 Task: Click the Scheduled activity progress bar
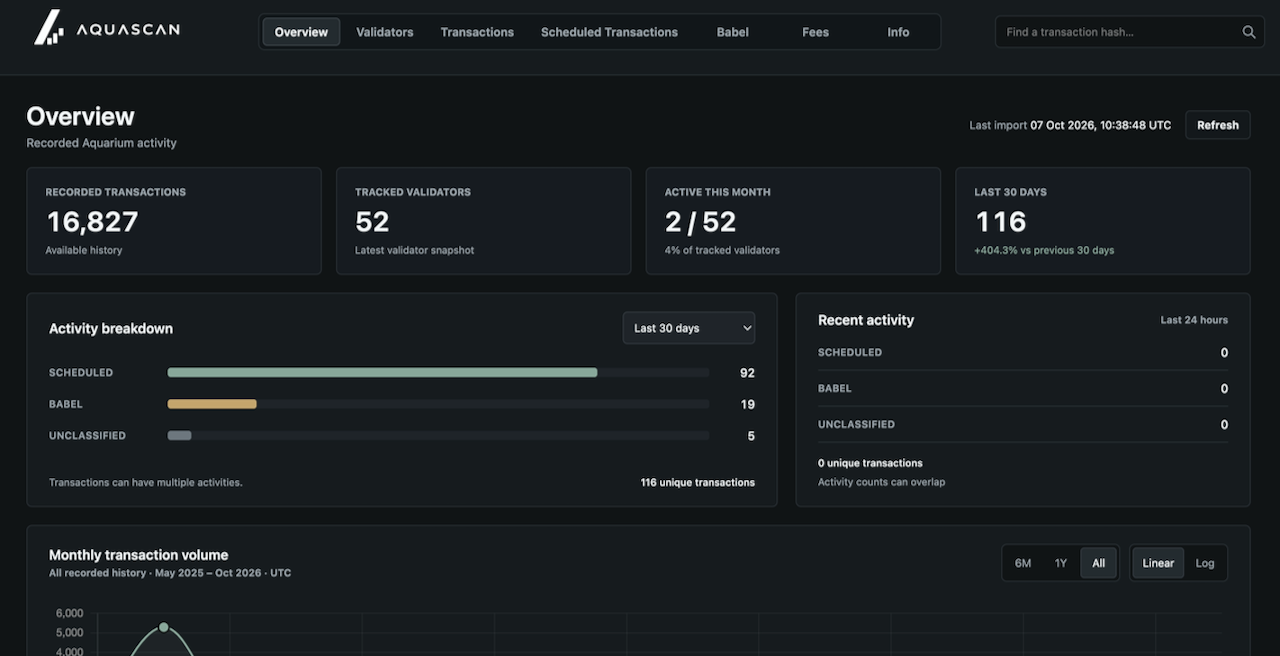[438, 372]
